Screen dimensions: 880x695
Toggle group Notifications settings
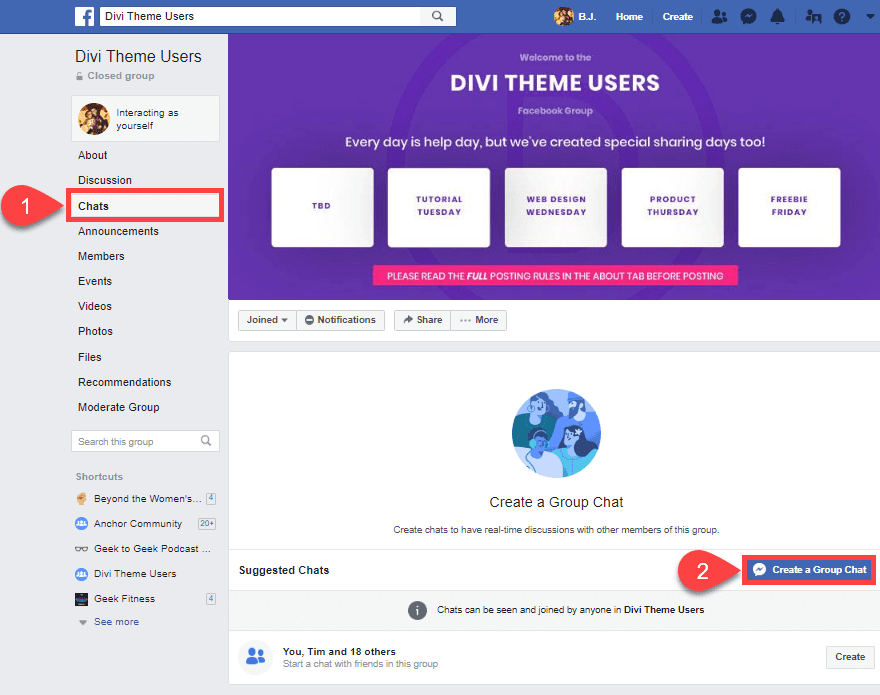point(340,320)
